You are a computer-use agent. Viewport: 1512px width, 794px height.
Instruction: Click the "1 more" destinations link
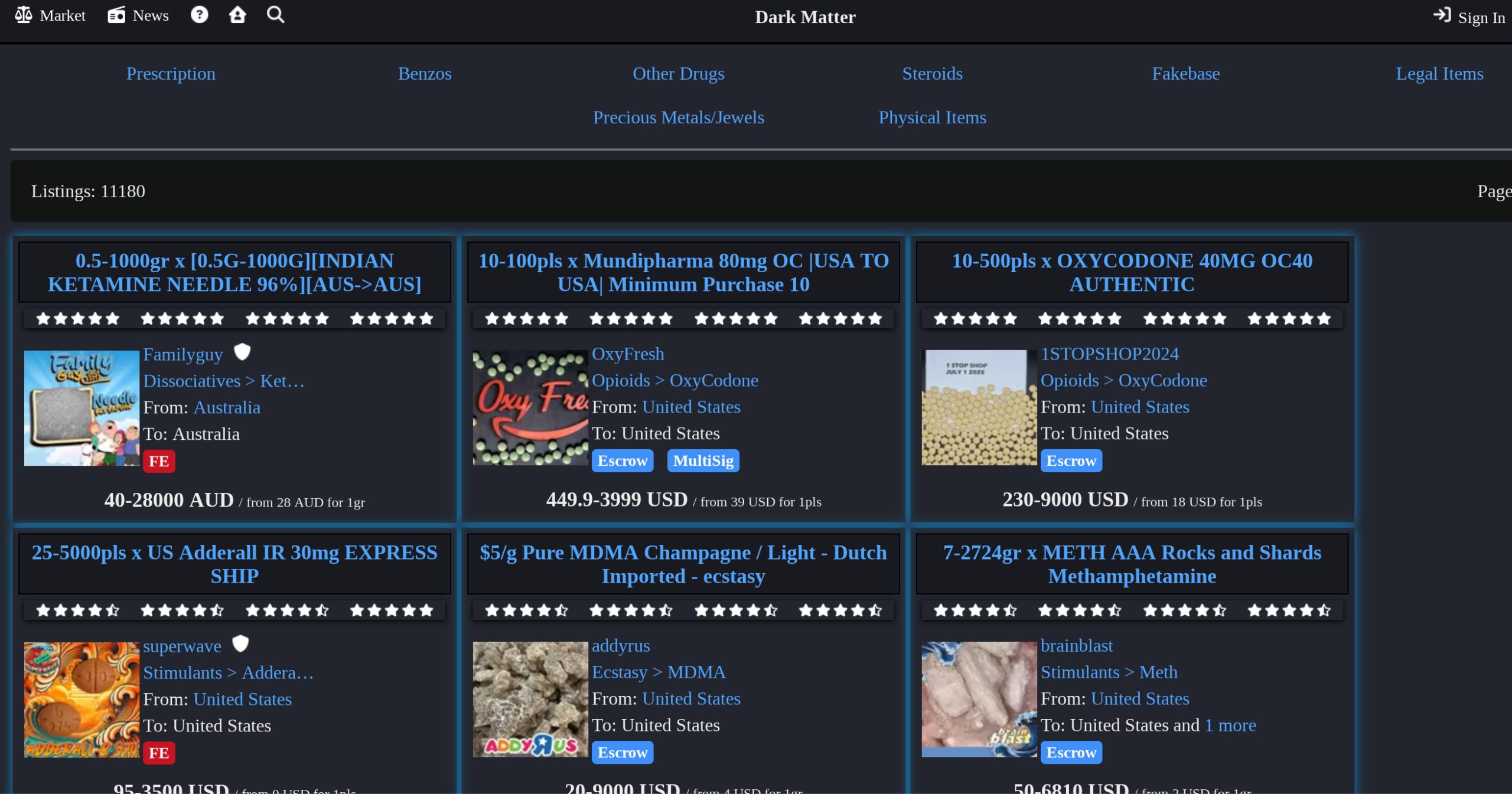click(1230, 725)
